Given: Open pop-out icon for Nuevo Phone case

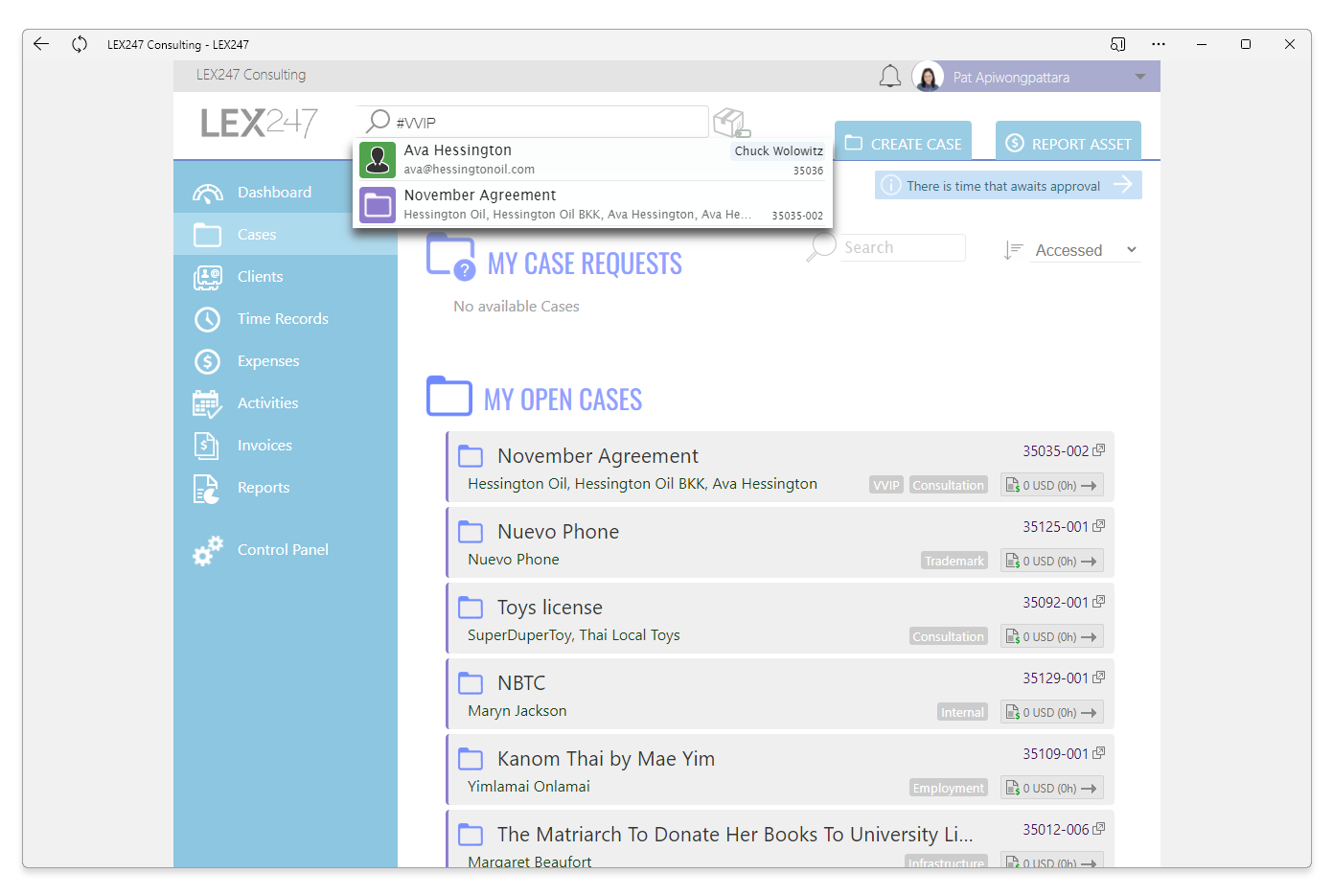Looking at the screenshot, I should pos(1099,526).
